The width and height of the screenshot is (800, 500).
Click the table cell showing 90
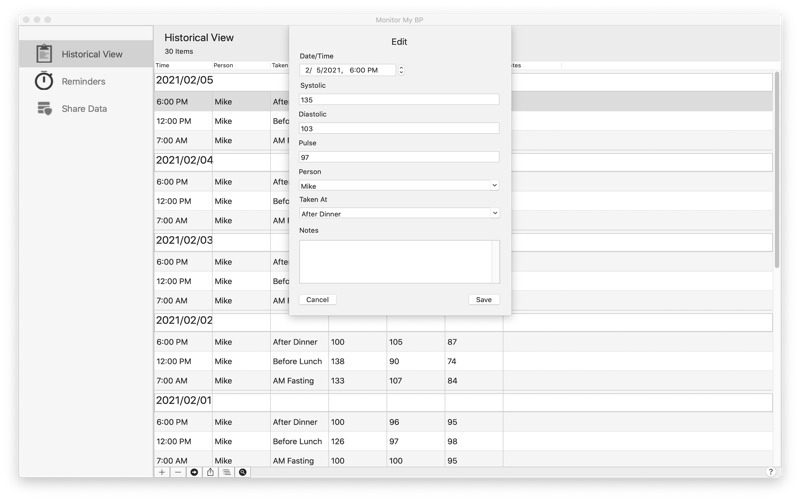click(x=394, y=361)
